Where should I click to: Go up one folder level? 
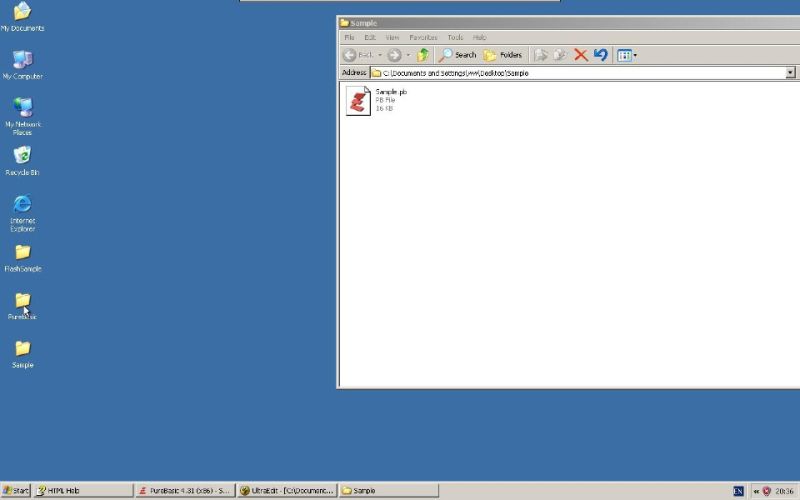pyautogui.click(x=422, y=55)
